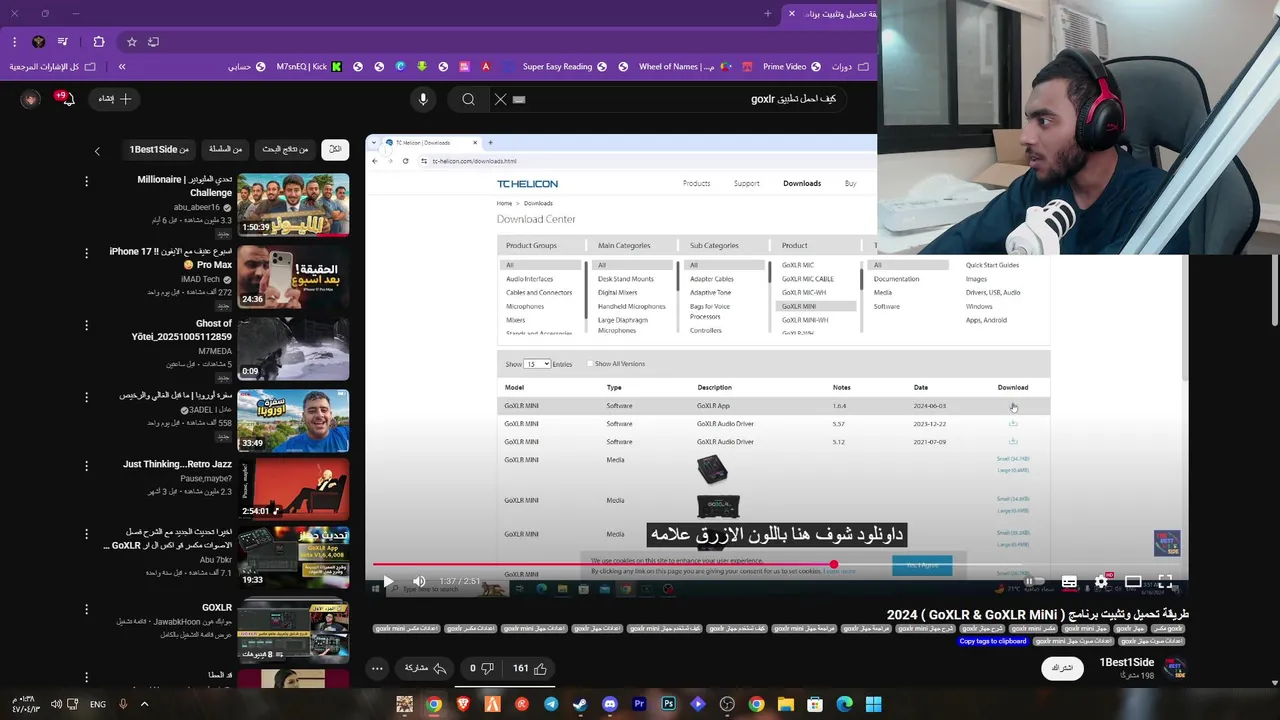The width and height of the screenshot is (1280, 720).
Task: Expand the bookmarks bar overflow chevron
Action: [122, 67]
